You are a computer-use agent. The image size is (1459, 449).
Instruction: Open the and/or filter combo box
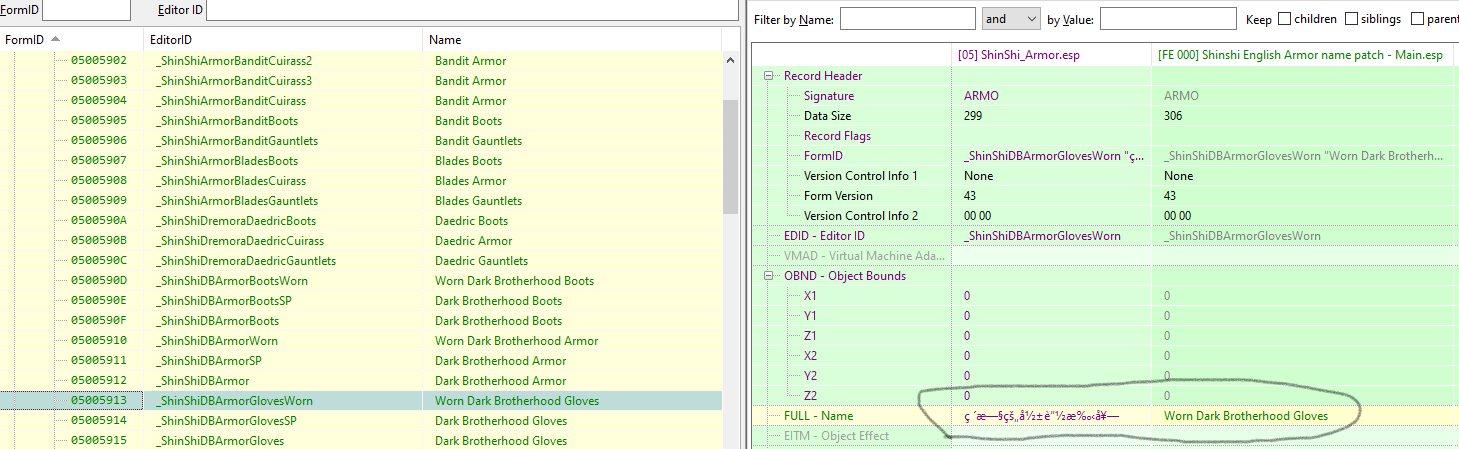1012,19
